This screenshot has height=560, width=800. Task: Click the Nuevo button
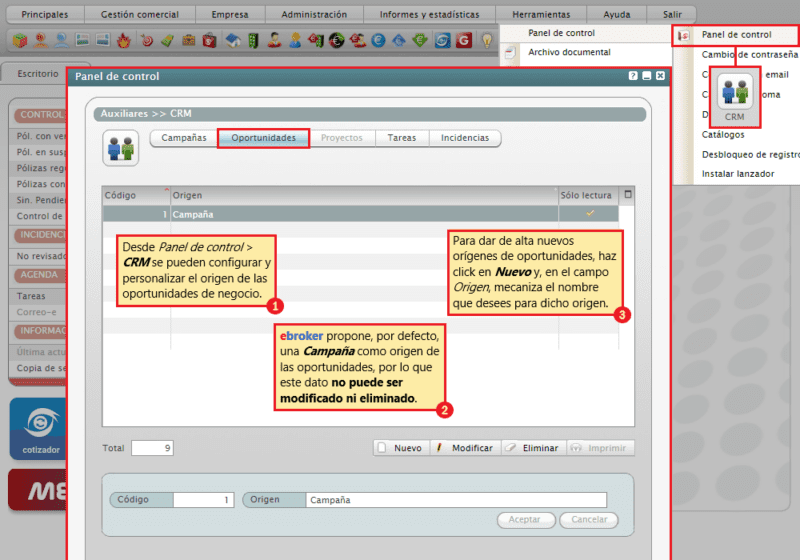pyautogui.click(x=399, y=448)
